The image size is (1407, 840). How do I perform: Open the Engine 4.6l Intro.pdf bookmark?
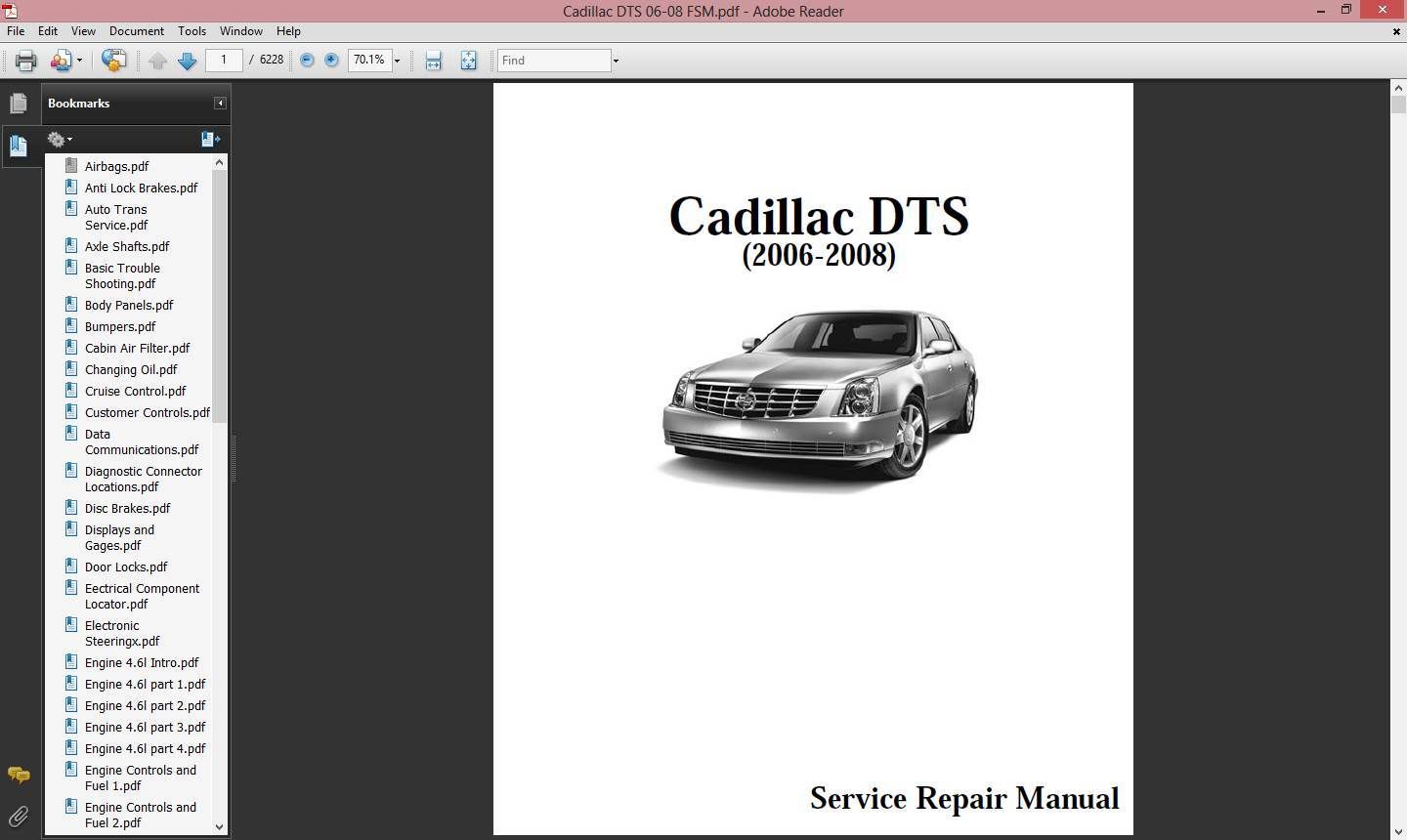(x=142, y=662)
